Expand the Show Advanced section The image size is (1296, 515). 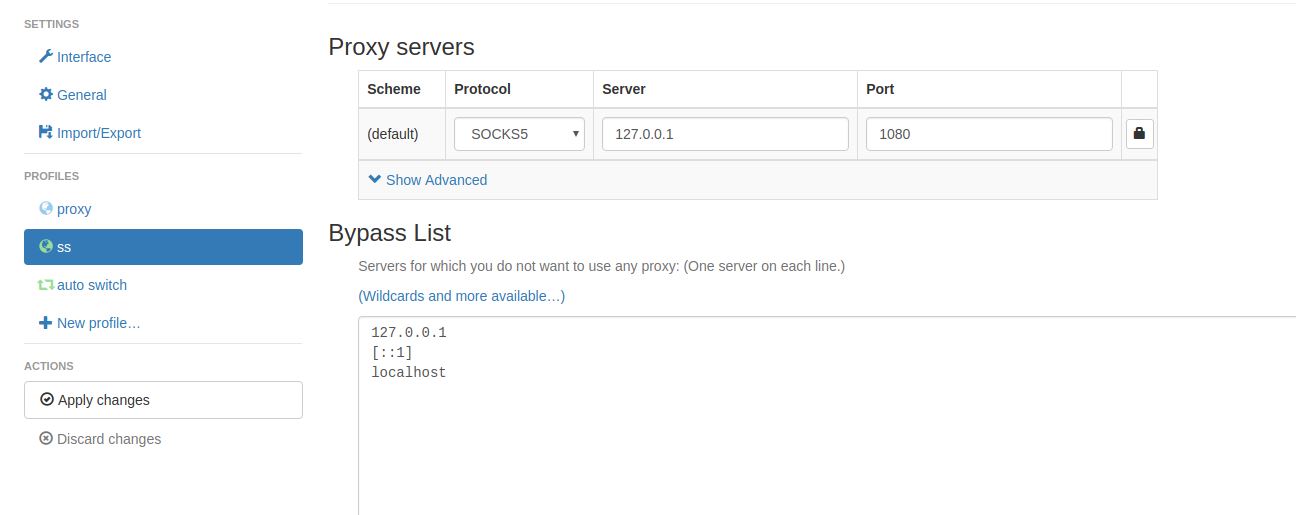click(x=436, y=180)
